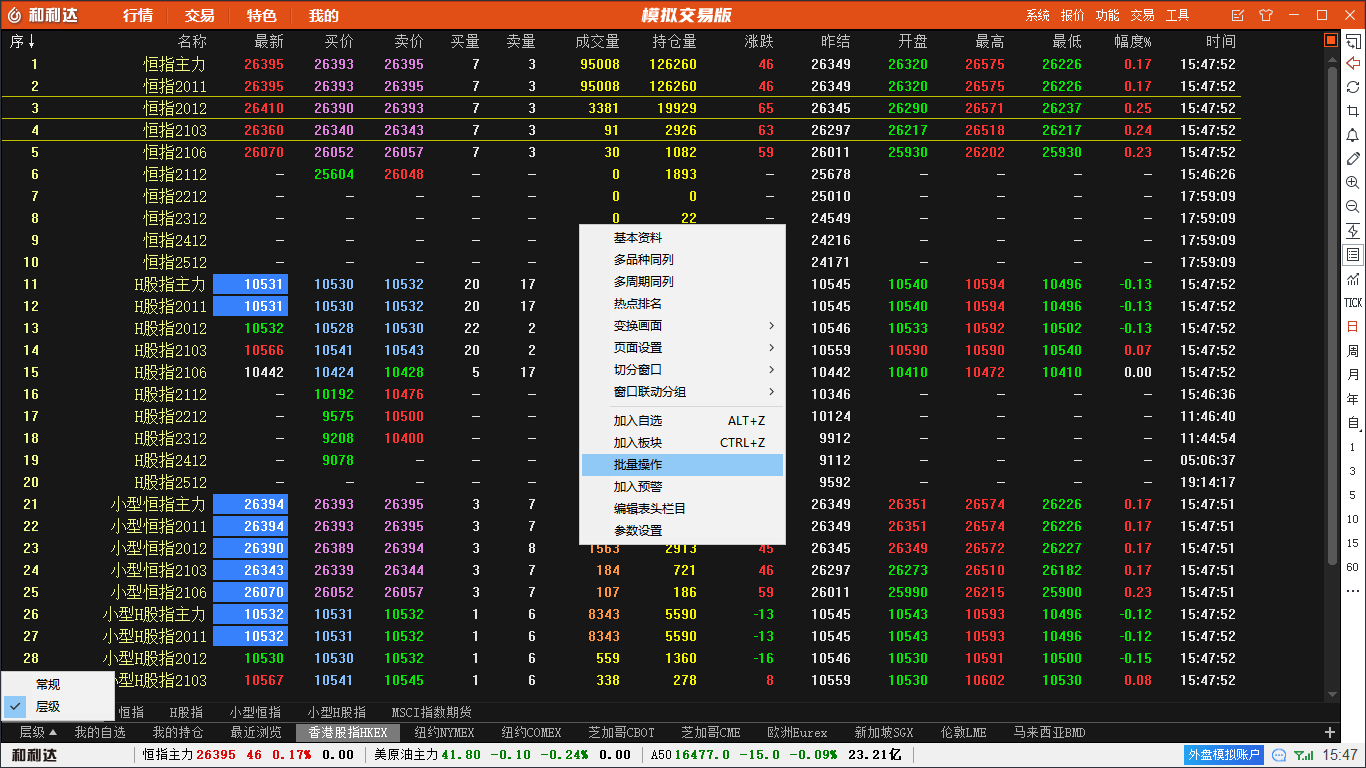The height and width of the screenshot is (768, 1366).
Task: Select the 15 minute period
Action: point(1353,543)
